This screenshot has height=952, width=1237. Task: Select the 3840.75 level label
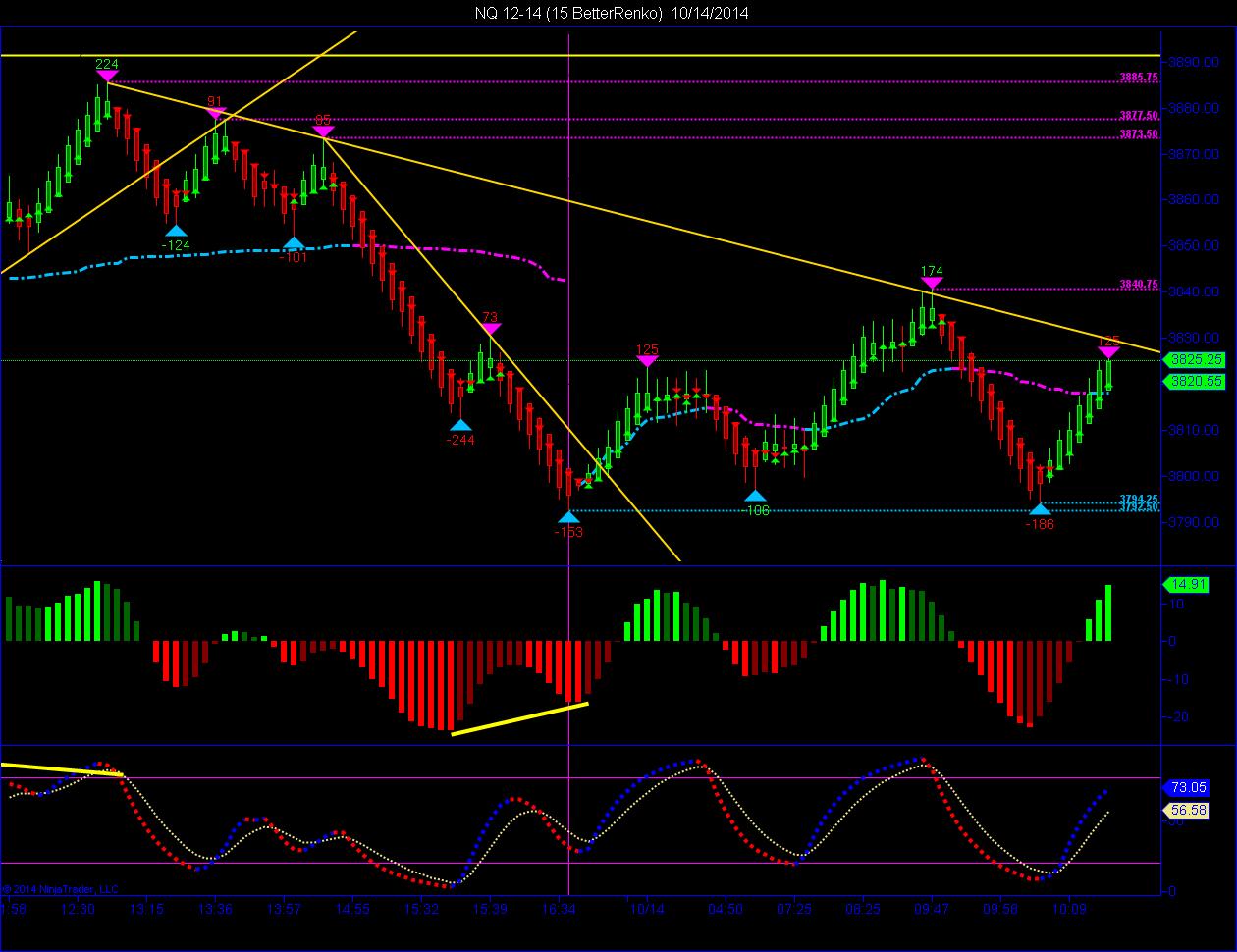point(1139,285)
